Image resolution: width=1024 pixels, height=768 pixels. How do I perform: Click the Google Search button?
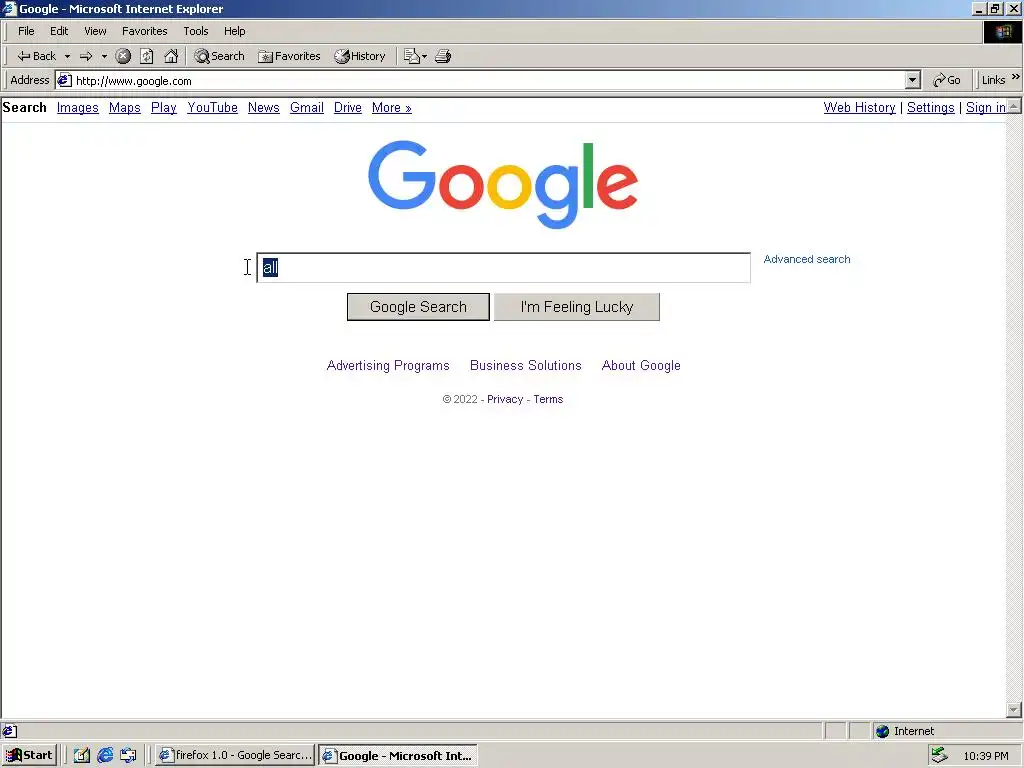pos(418,307)
